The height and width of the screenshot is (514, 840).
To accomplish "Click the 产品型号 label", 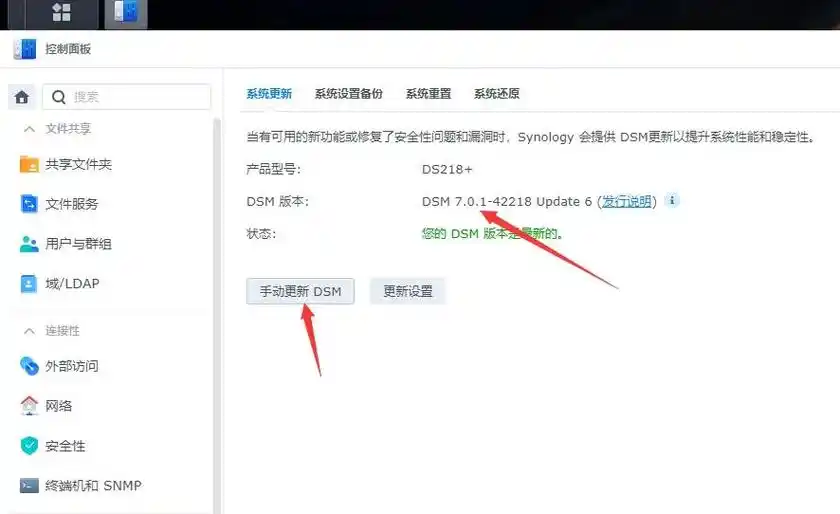I will pyautogui.click(x=273, y=169).
